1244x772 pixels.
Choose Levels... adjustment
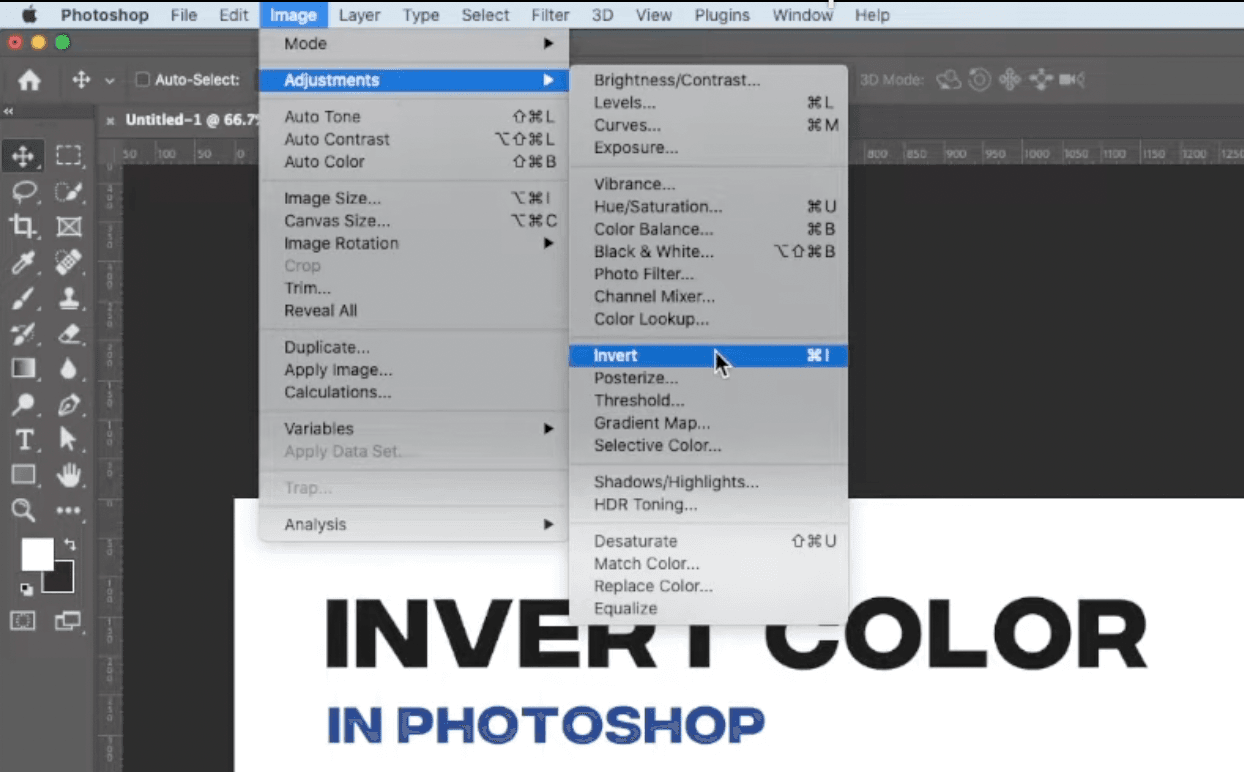click(708, 102)
